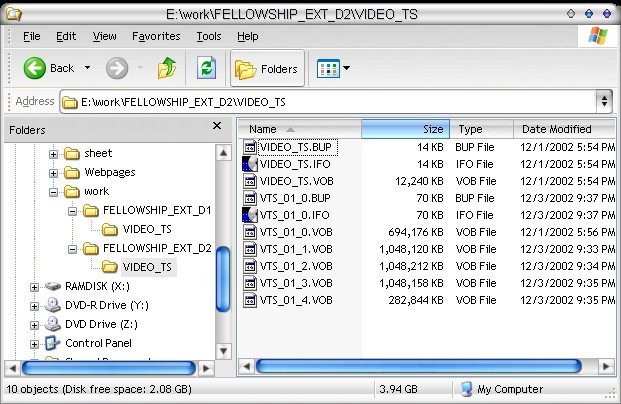This screenshot has height=404, width=621.
Task: Open the Edit menu
Action: [x=66, y=36]
